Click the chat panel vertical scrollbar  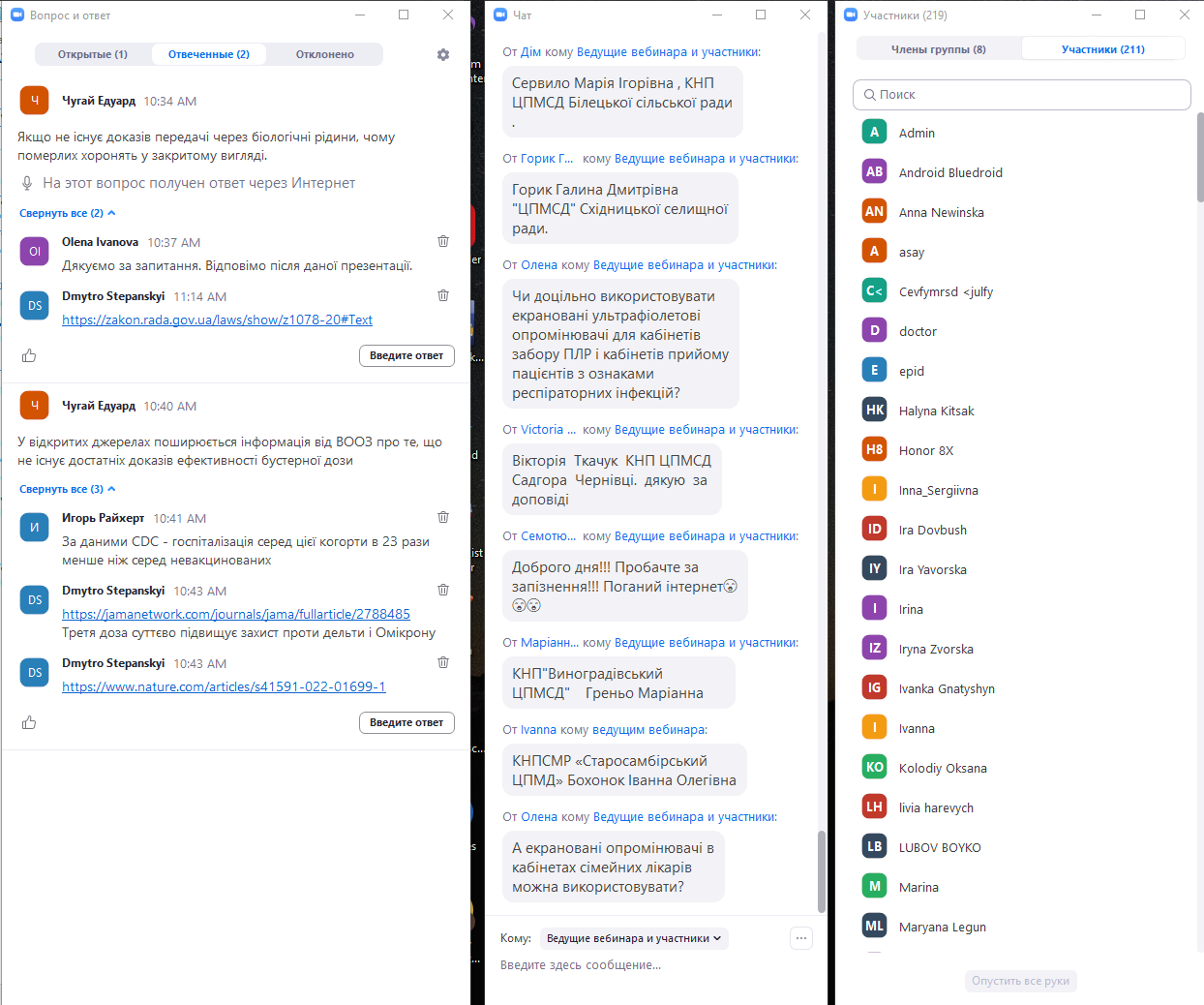click(x=822, y=869)
